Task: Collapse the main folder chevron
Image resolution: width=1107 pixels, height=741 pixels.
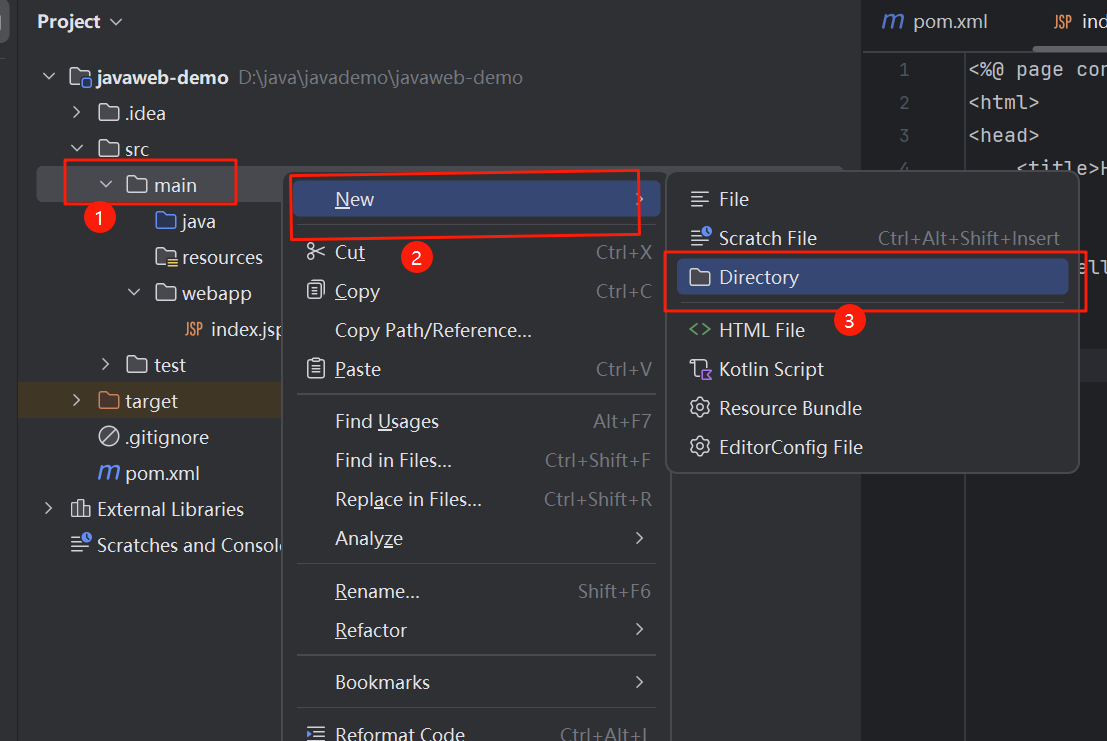Action: (x=106, y=184)
